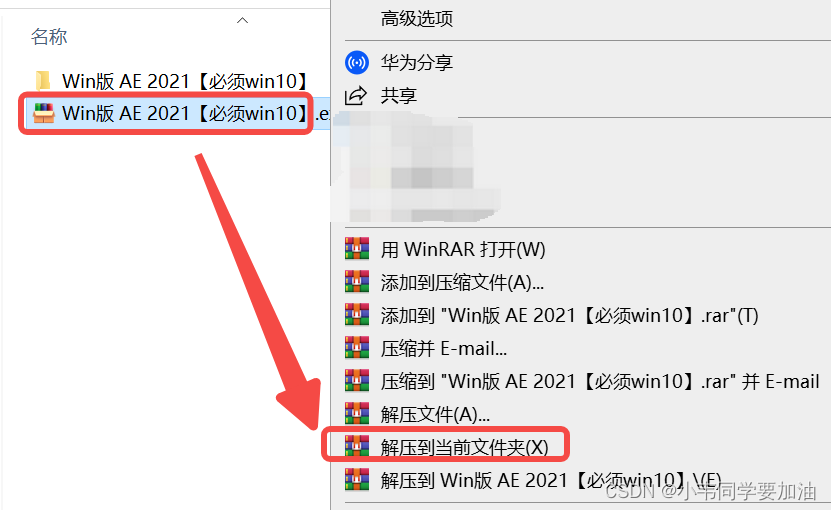Click the Huawei Share blue icon
Image resolution: width=831 pixels, height=510 pixels.
(357, 63)
